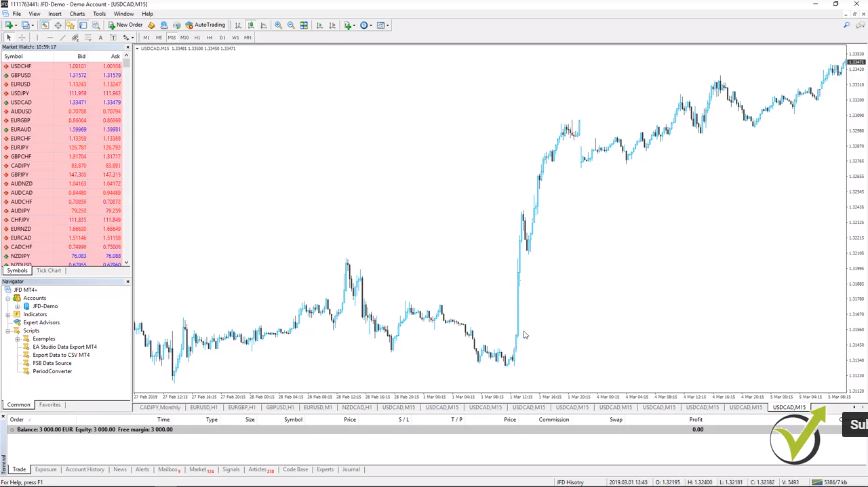
Task: Open the Profiles toolbar icon
Action: click(x=25, y=25)
